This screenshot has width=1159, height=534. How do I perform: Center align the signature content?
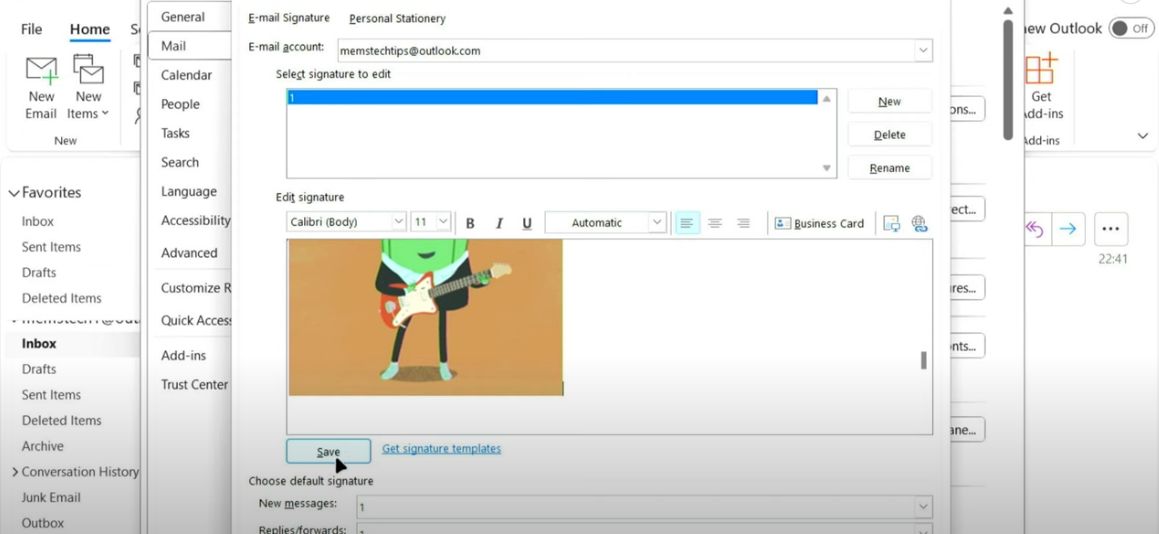pos(715,223)
